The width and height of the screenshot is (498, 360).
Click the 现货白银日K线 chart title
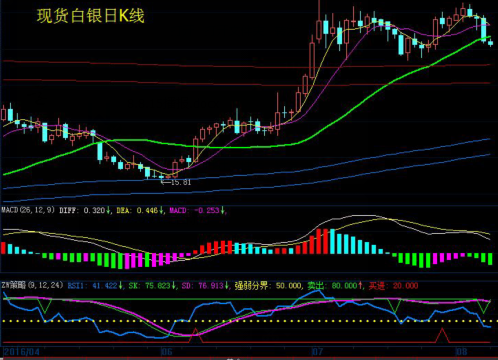[90, 16]
